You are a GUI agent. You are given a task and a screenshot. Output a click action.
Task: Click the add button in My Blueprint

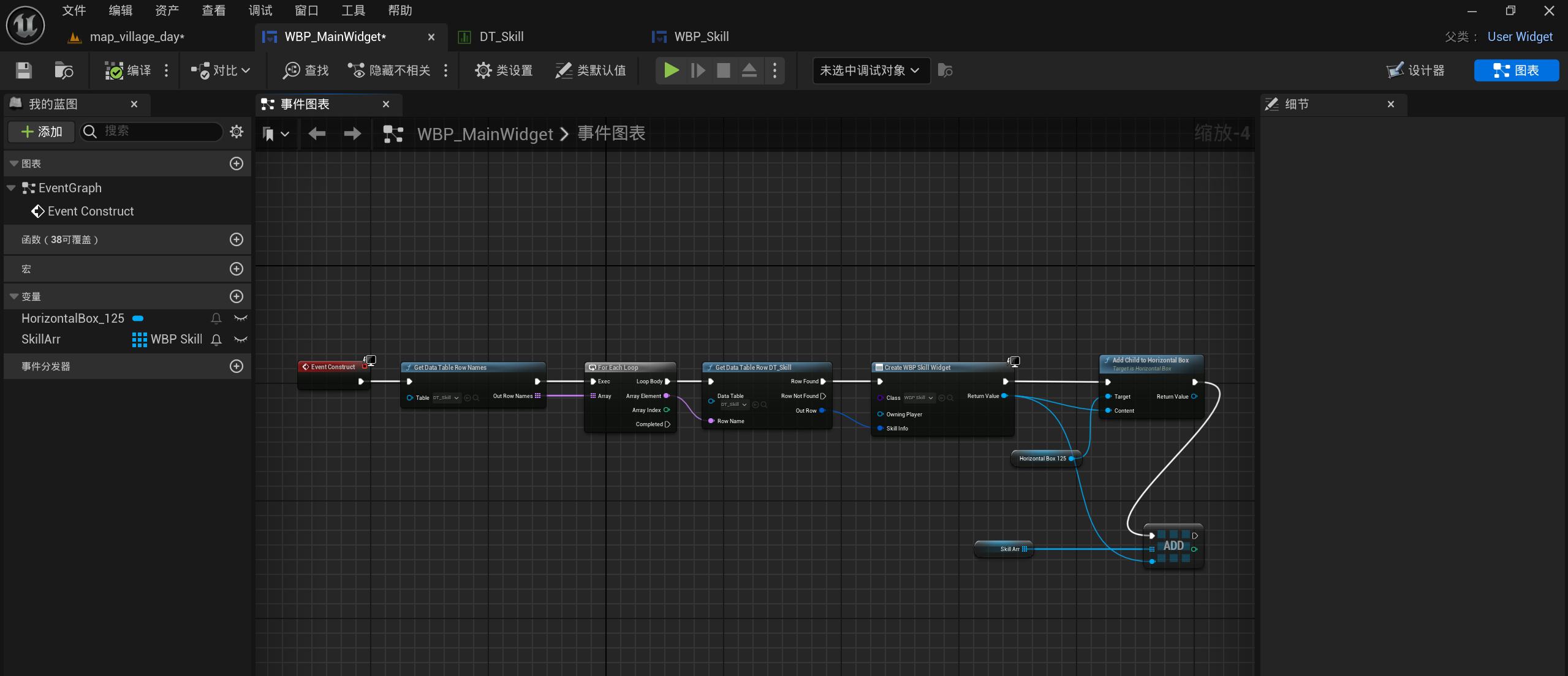click(x=42, y=131)
